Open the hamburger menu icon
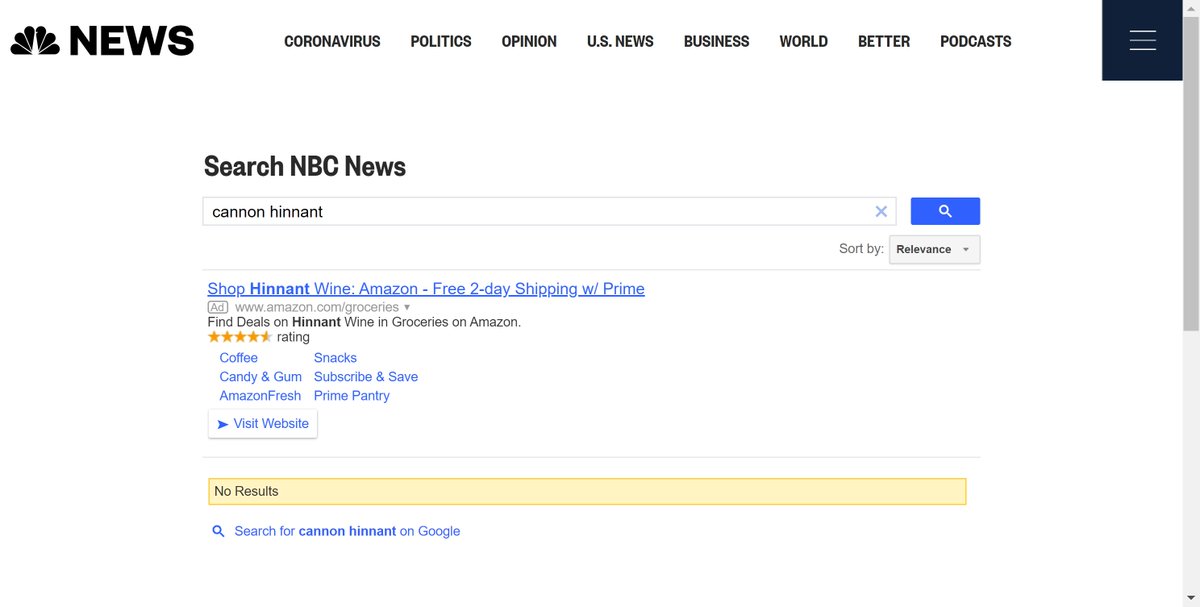This screenshot has width=1200, height=607. (1142, 40)
